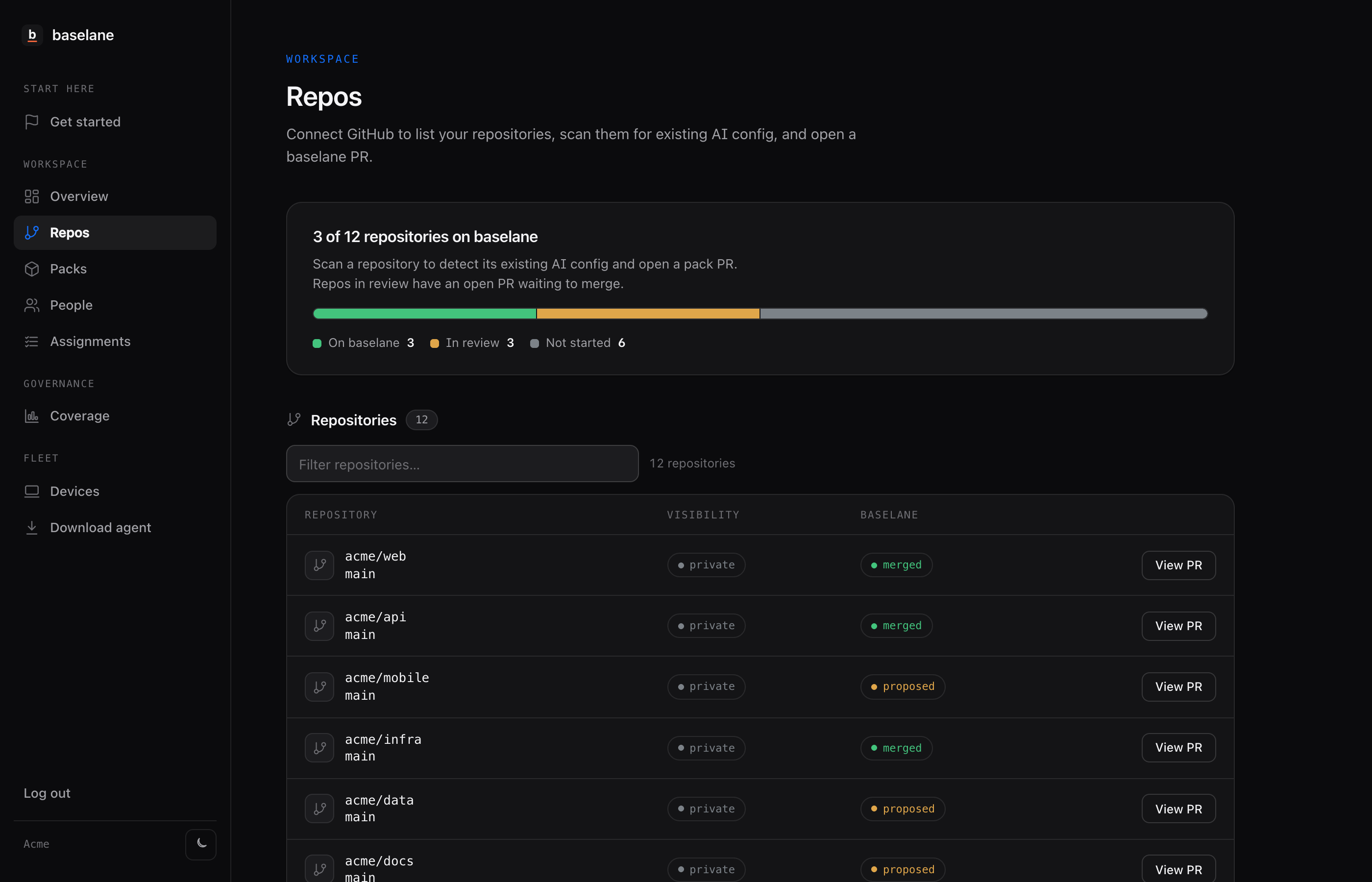Click the 12 repositories count text

tap(692, 464)
